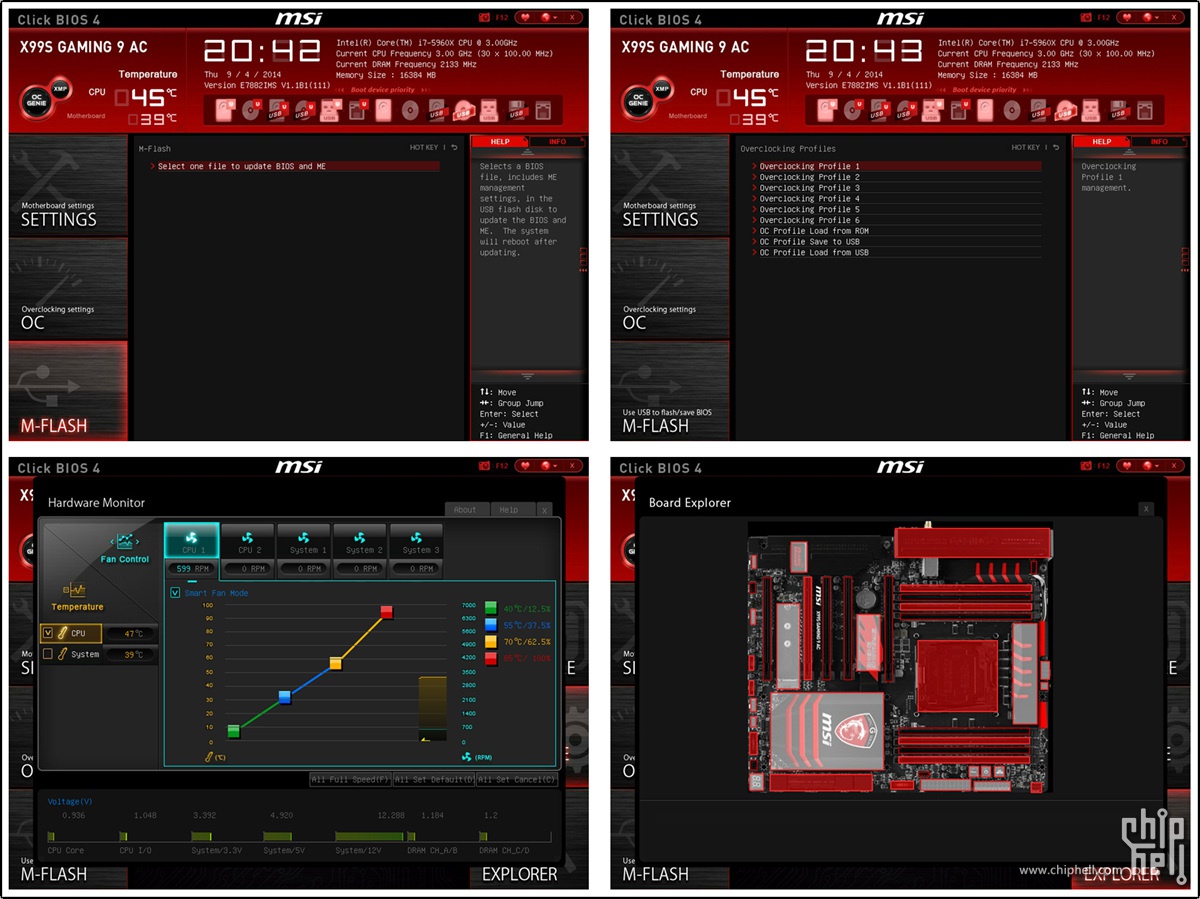
Task: Select HELP tab on the Overclocking Profiles page
Action: coord(1101,142)
